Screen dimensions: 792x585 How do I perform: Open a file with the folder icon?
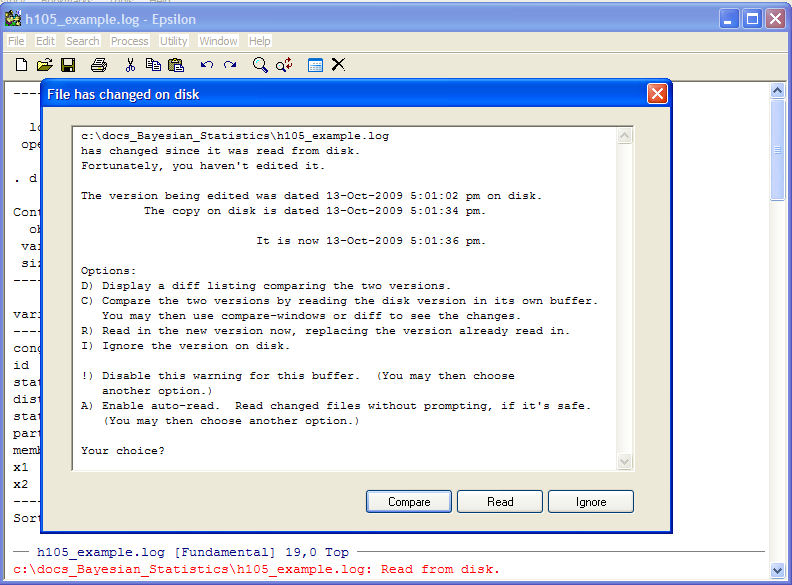[x=44, y=65]
